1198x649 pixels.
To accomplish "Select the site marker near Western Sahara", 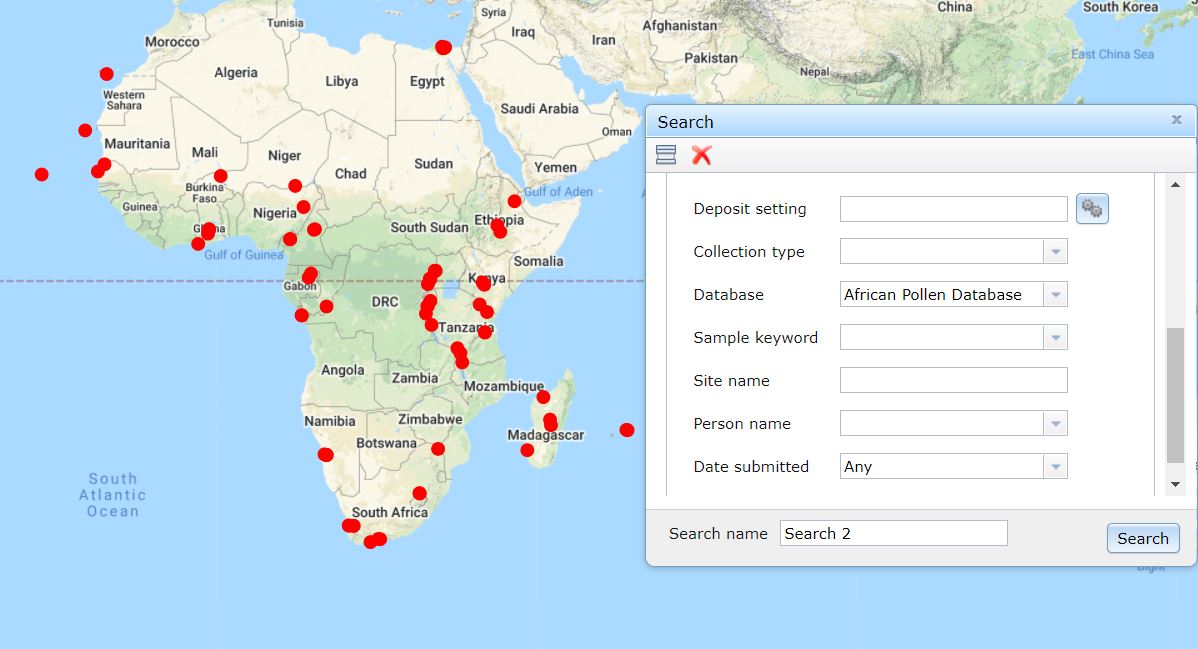I will (x=107, y=74).
